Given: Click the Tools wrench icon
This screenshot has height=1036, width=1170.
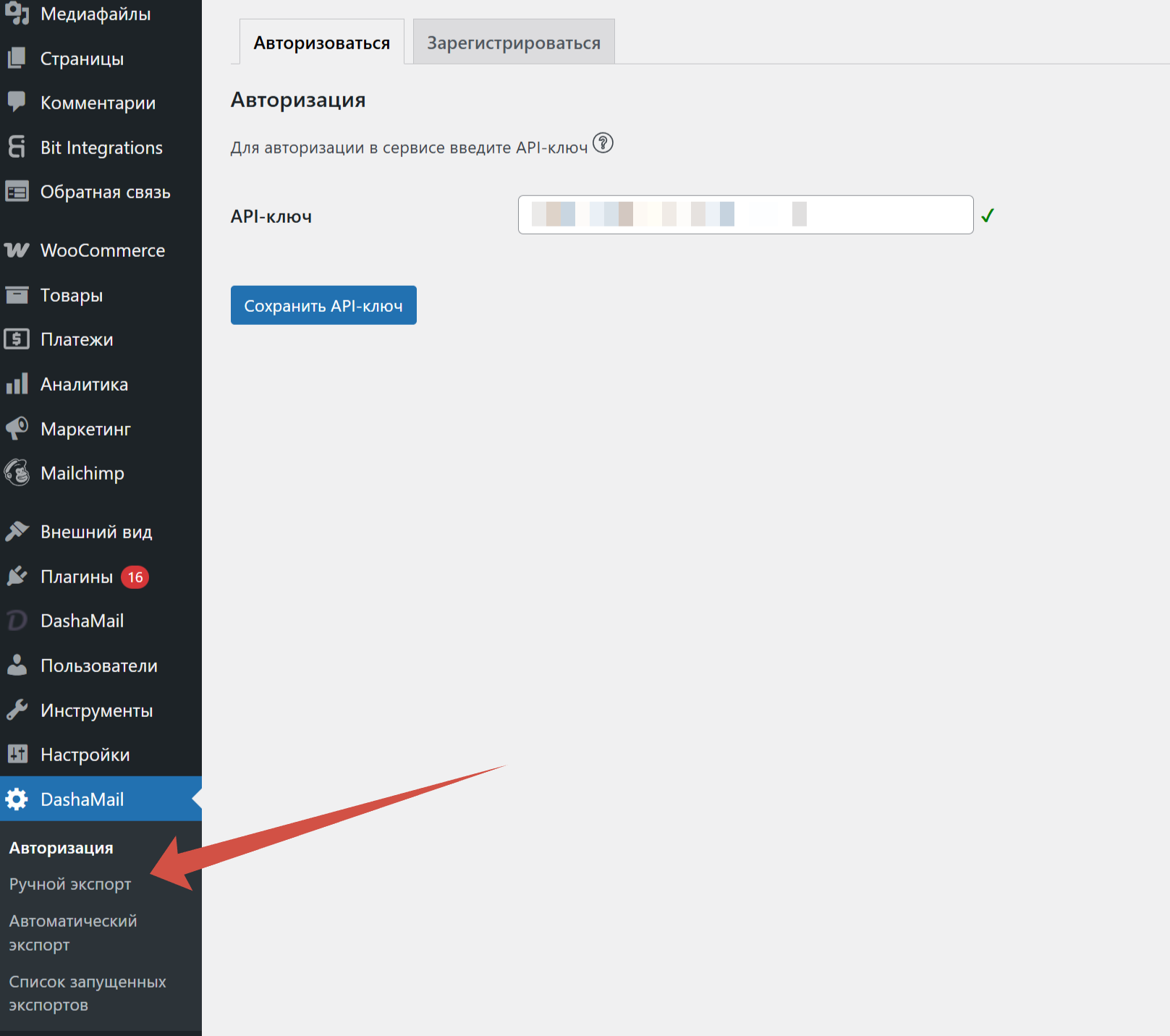Looking at the screenshot, I should 17,710.
